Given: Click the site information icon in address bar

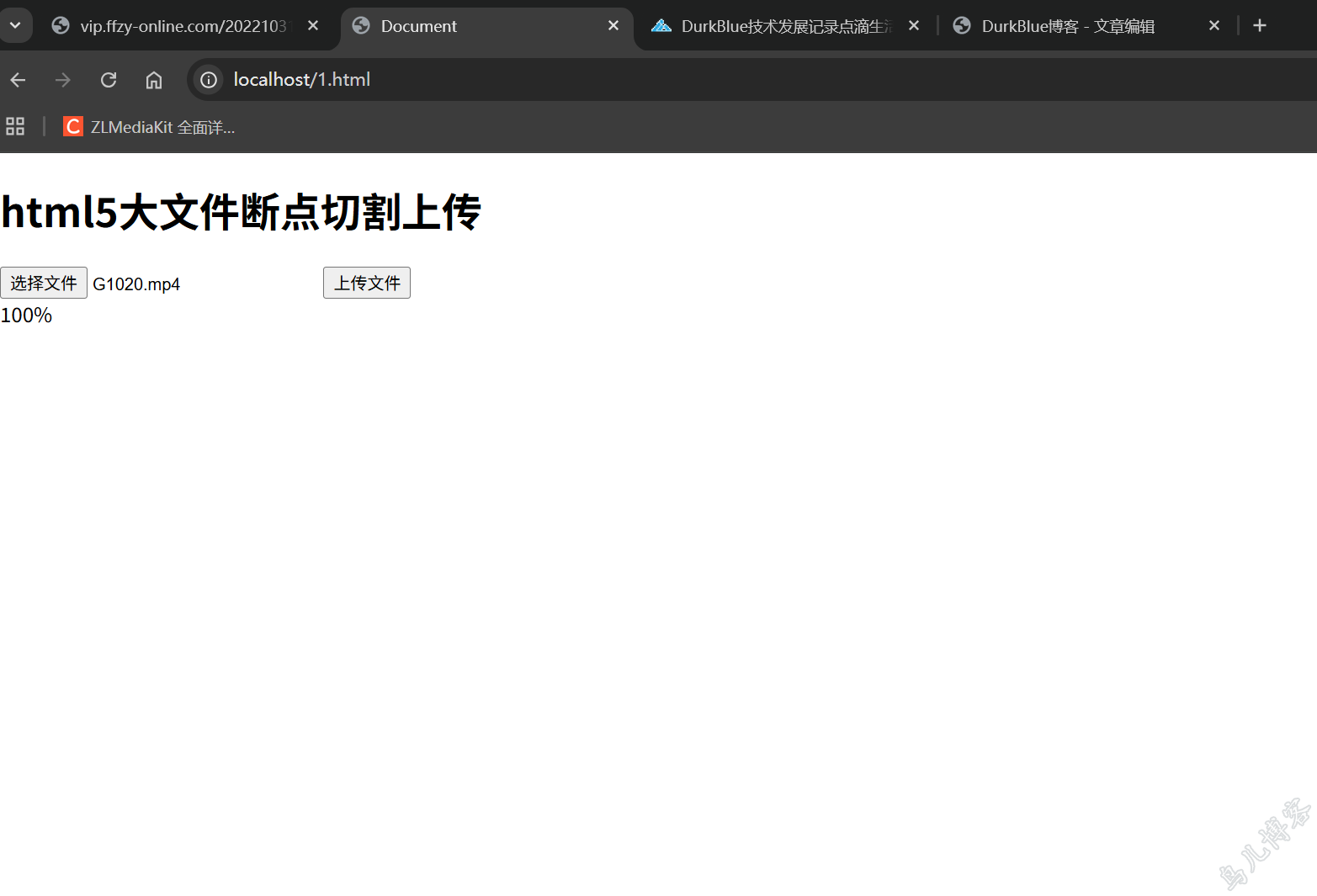Looking at the screenshot, I should (208, 79).
